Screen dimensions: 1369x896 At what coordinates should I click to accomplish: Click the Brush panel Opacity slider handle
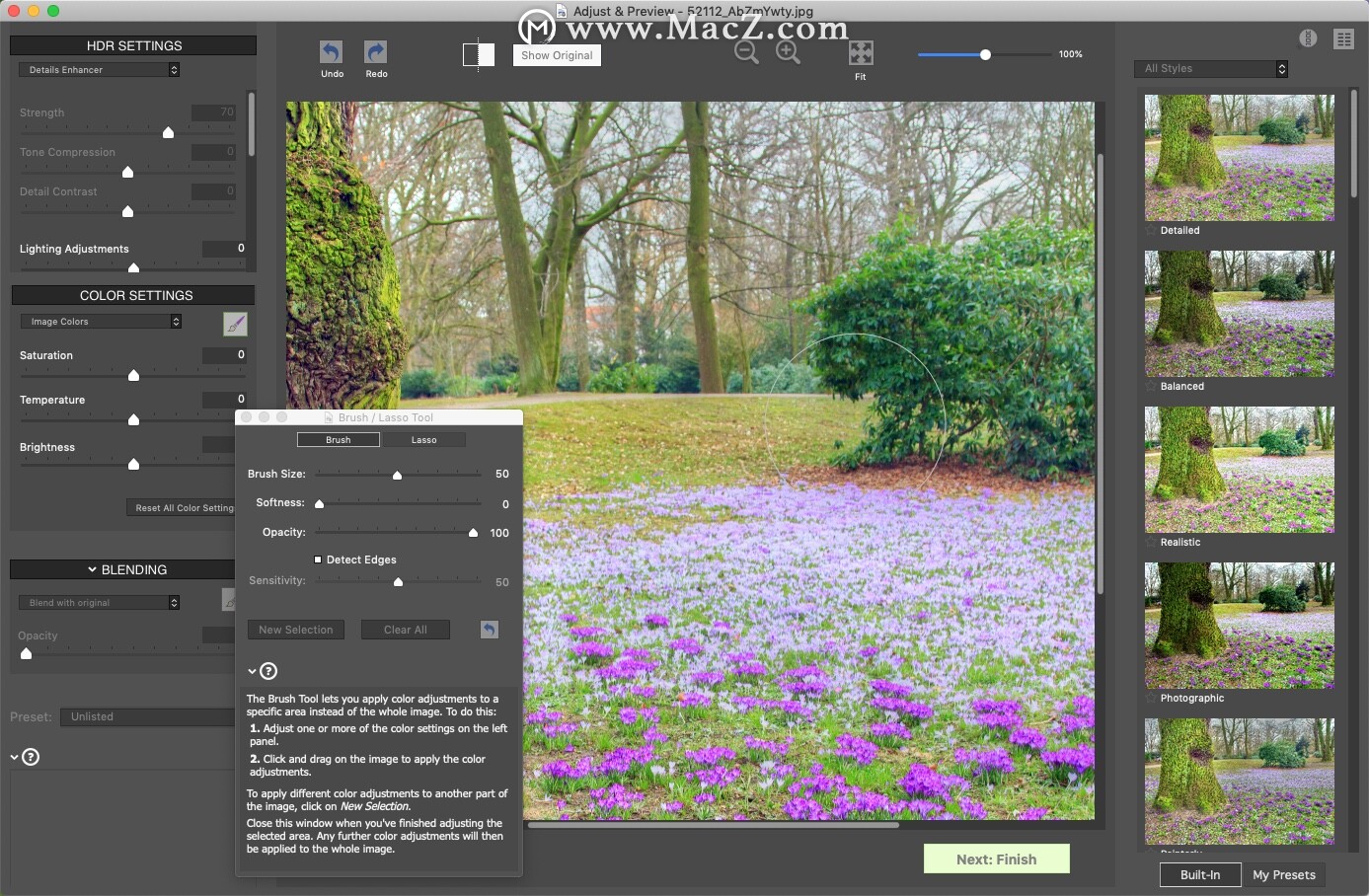tap(473, 533)
